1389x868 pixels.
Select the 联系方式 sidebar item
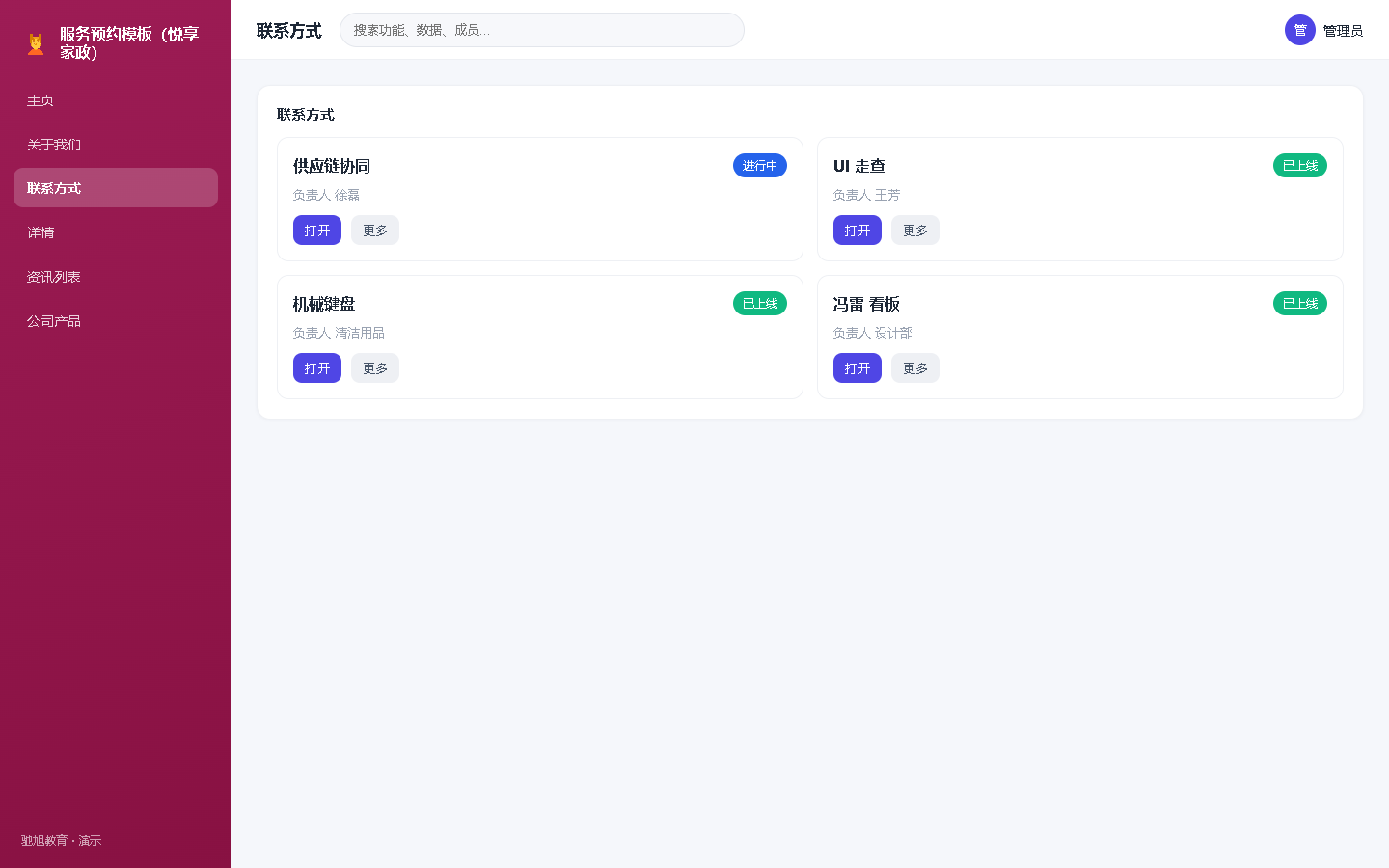(x=116, y=188)
